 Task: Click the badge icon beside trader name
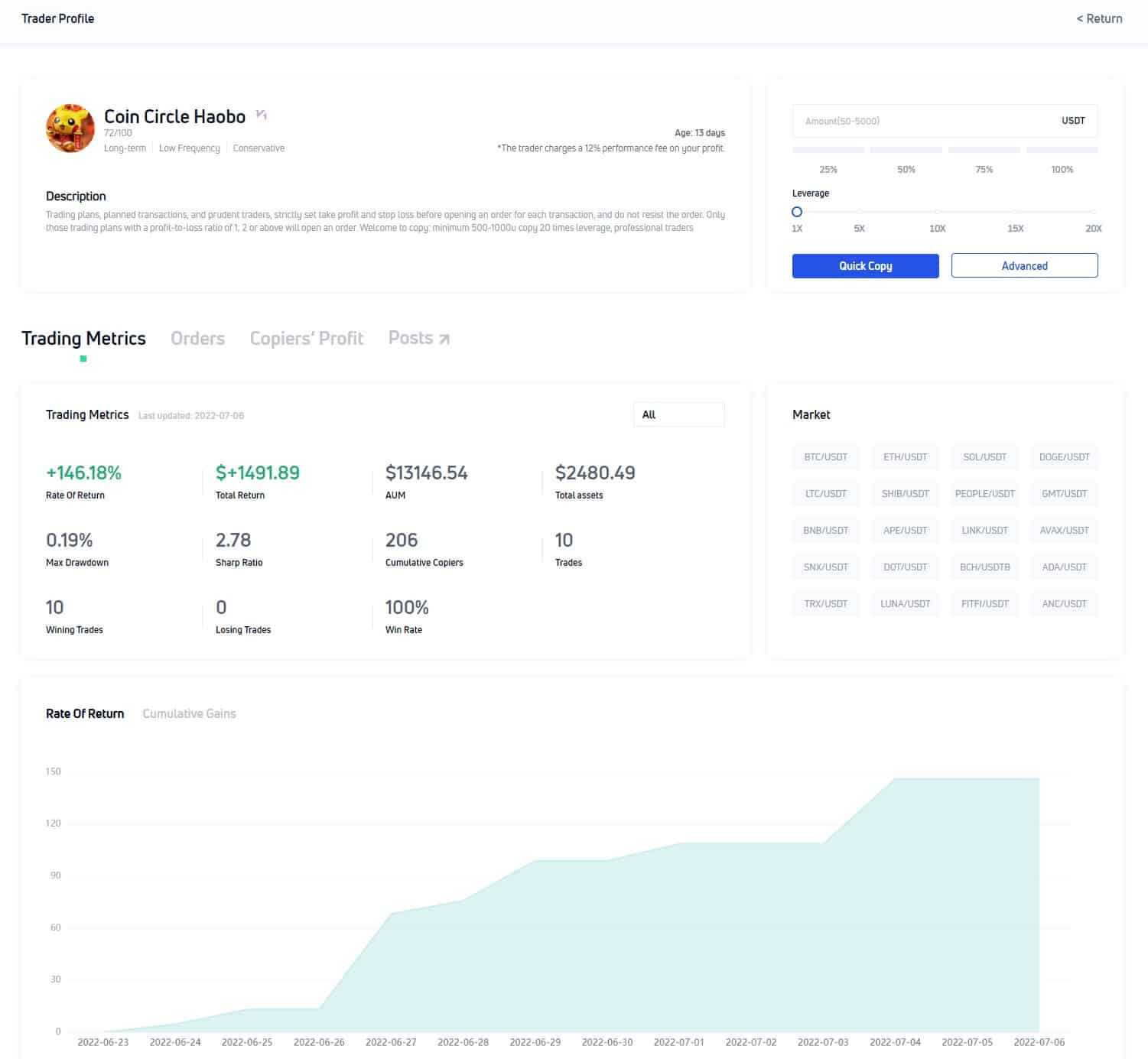tap(262, 115)
